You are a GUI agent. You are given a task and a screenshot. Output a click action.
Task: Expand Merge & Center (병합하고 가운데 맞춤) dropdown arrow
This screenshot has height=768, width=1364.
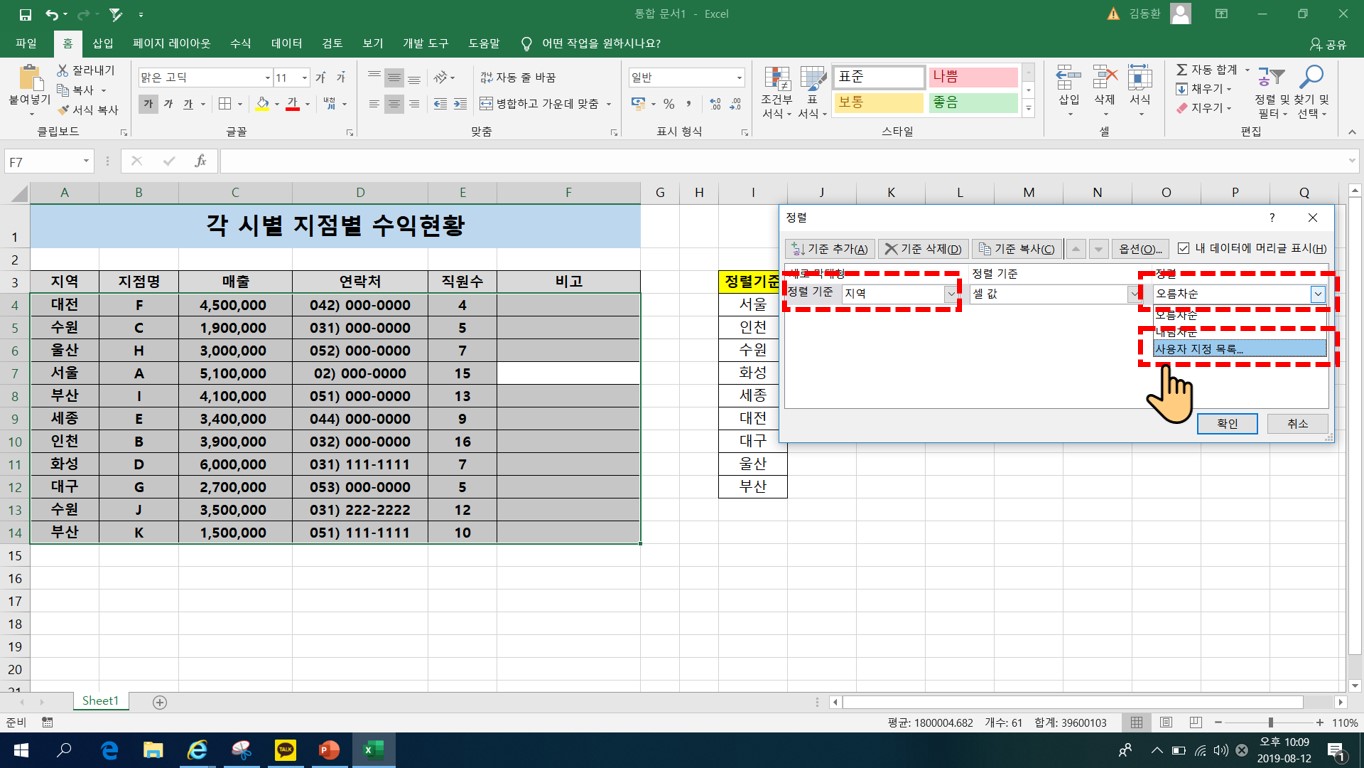tap(609, 104)
